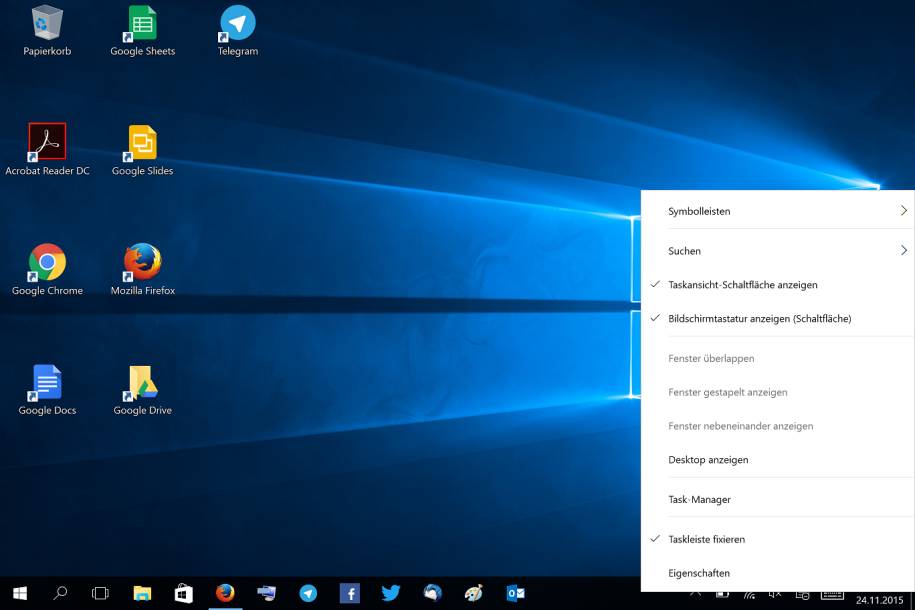Select the Google Slides desktop shortcut

coord(142,149)
